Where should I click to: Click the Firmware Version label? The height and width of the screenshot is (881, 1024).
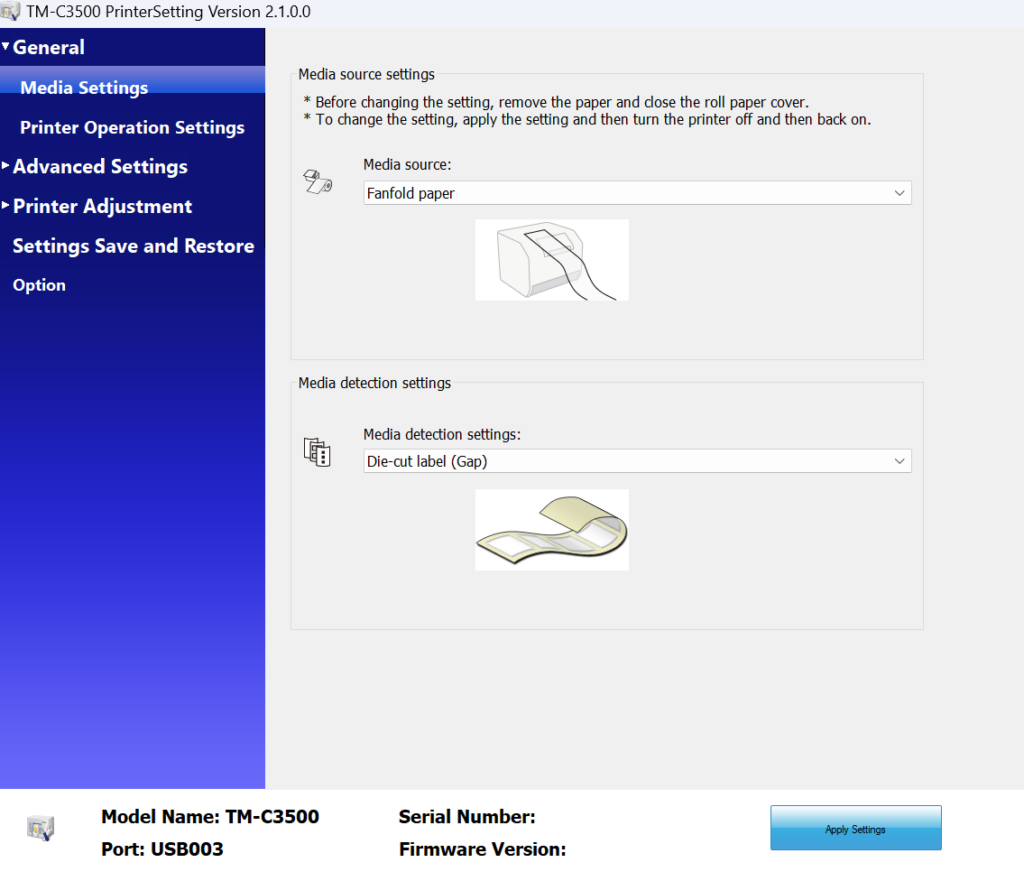pos(482,849)
